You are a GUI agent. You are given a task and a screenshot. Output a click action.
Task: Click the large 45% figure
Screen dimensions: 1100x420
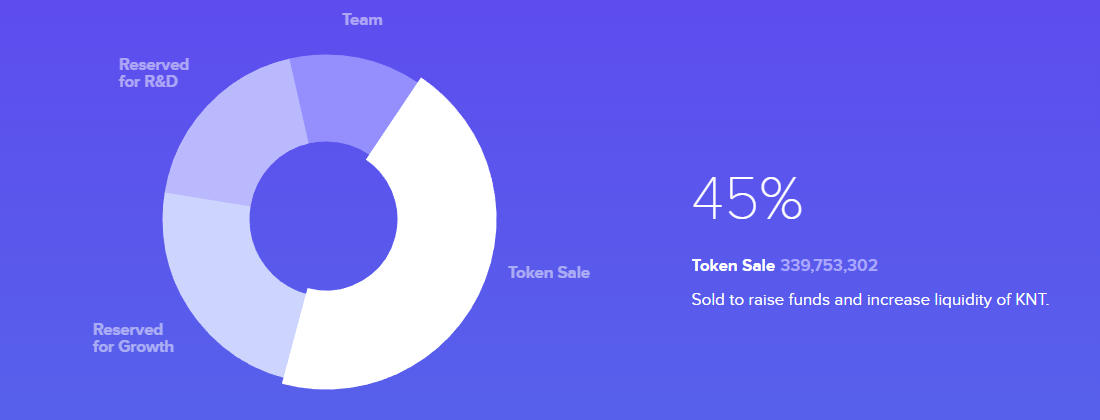pyautogui.click(x=747, y=199)
